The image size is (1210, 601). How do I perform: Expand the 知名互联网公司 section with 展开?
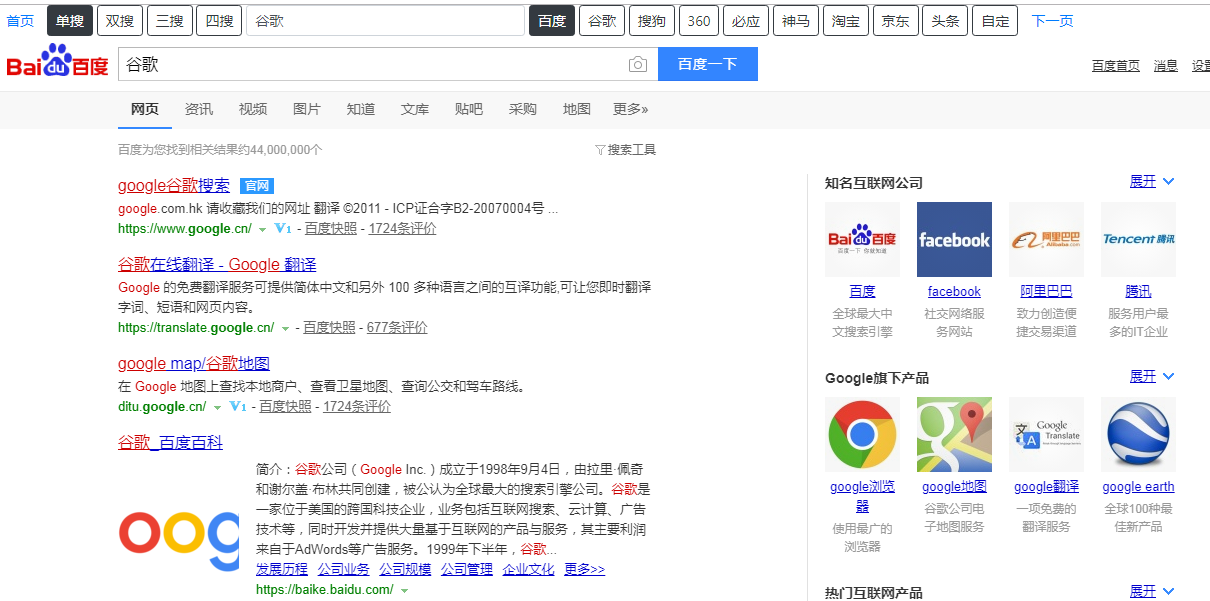point(1152,181)
